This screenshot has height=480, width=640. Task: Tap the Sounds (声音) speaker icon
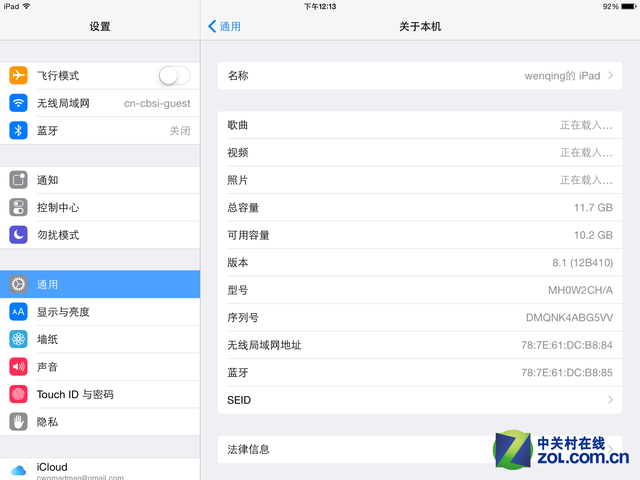click(18, 367)
